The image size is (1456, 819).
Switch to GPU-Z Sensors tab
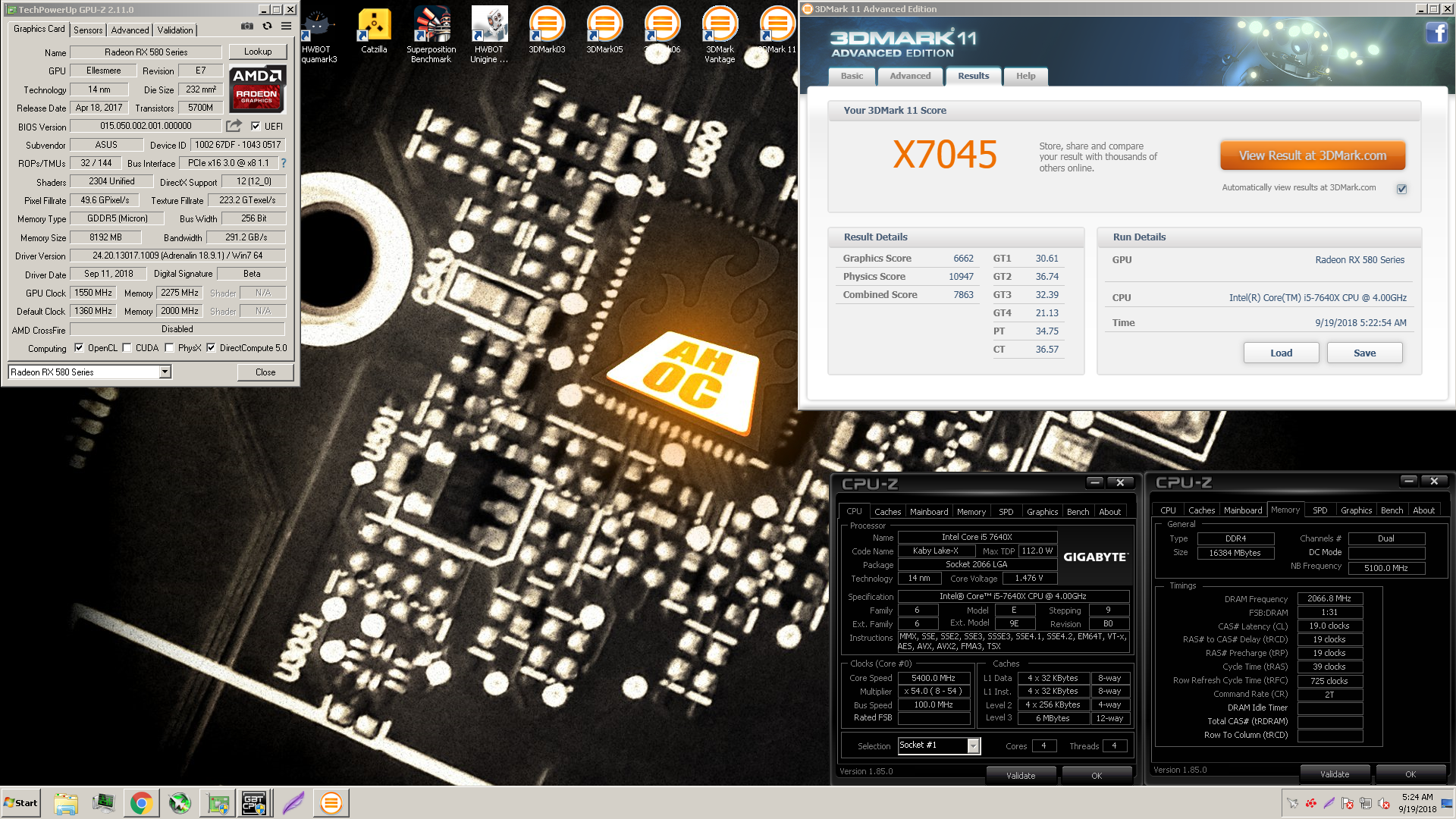tap(88, 30)
